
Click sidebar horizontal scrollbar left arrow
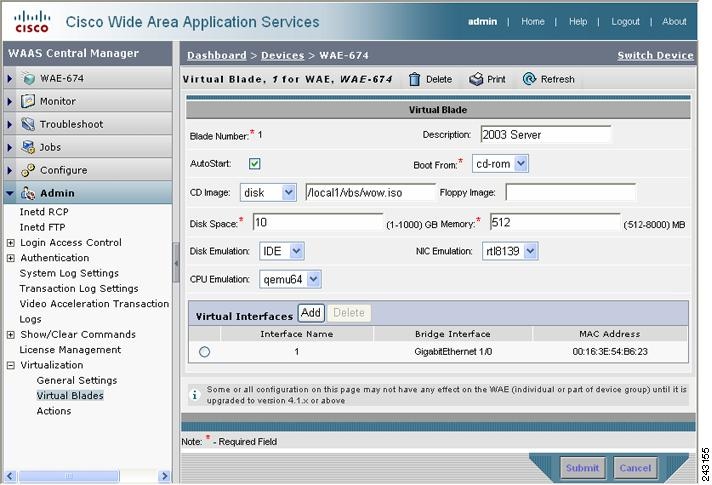(10, 476)
